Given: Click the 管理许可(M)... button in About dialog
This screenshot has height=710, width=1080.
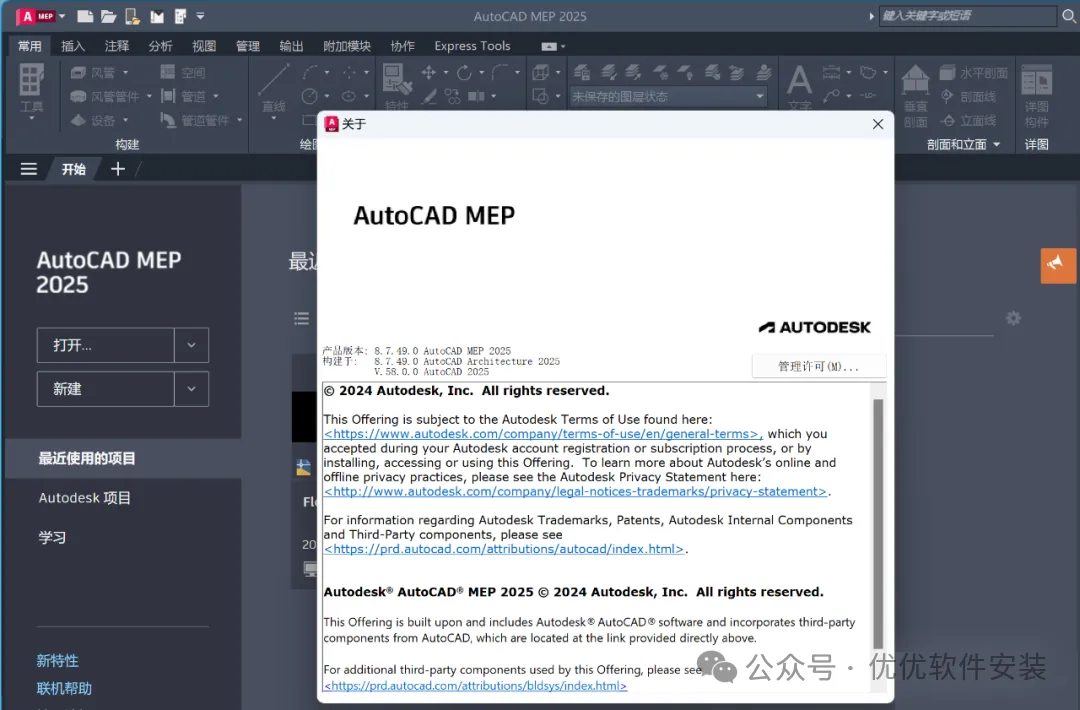Looking at the screenshot, I should [x=818, y=366].
